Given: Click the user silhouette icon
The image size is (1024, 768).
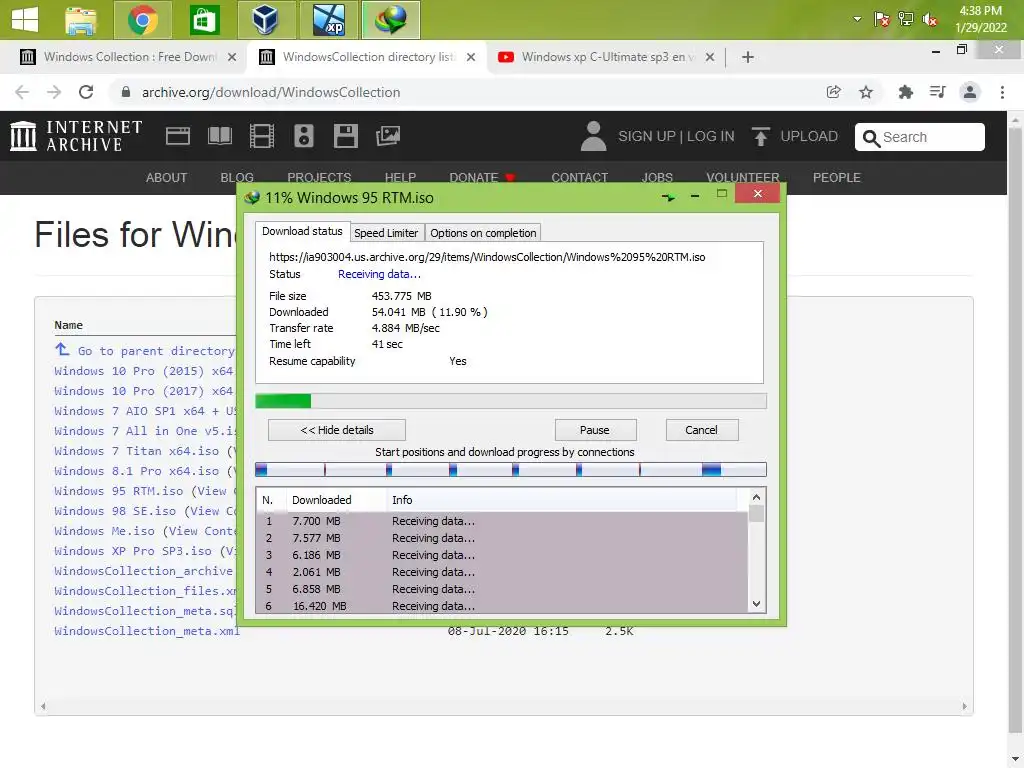Looking at the screenshot, I should [593, 136].
